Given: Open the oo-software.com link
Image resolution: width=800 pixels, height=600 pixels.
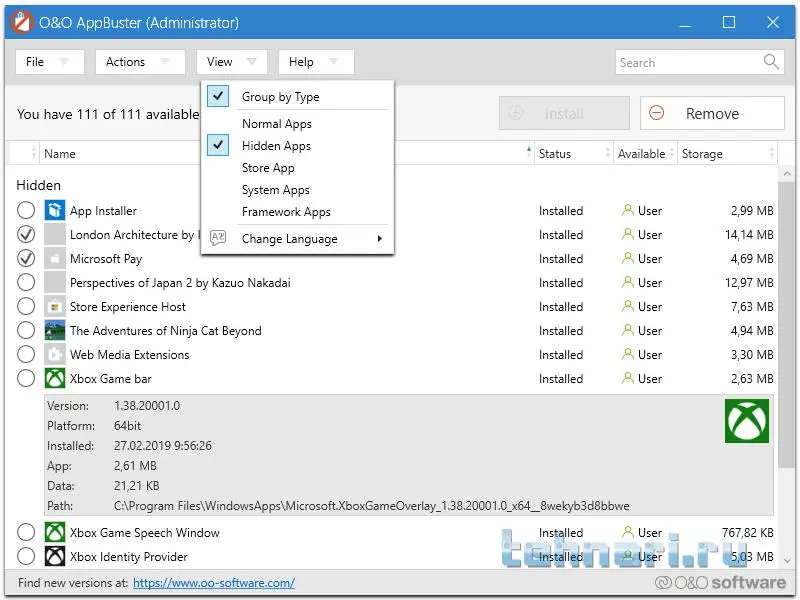Looking at the screenshot, I should coord(214,583).
